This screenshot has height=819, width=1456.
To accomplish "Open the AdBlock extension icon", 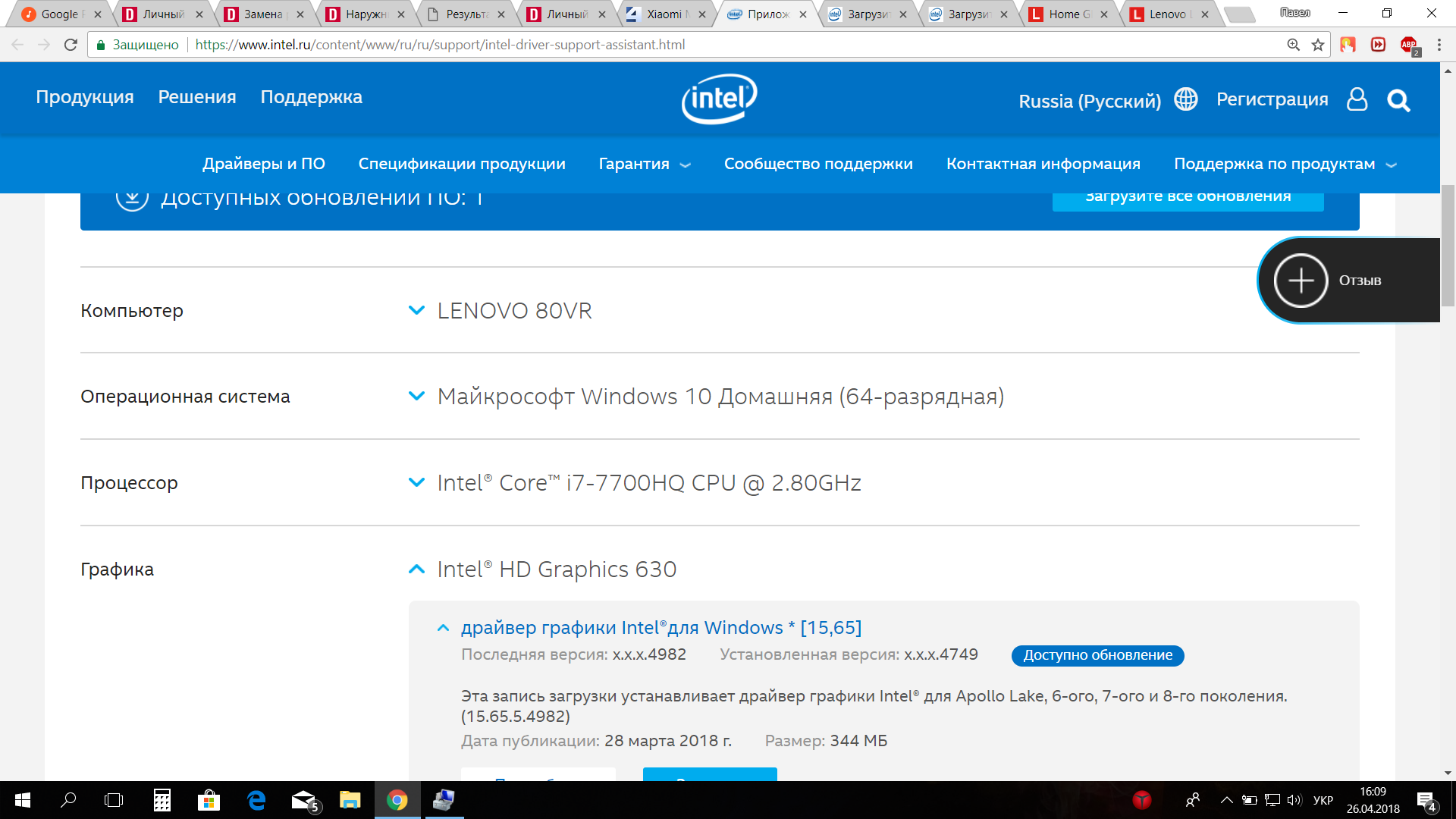I will tap(1410, 45).
